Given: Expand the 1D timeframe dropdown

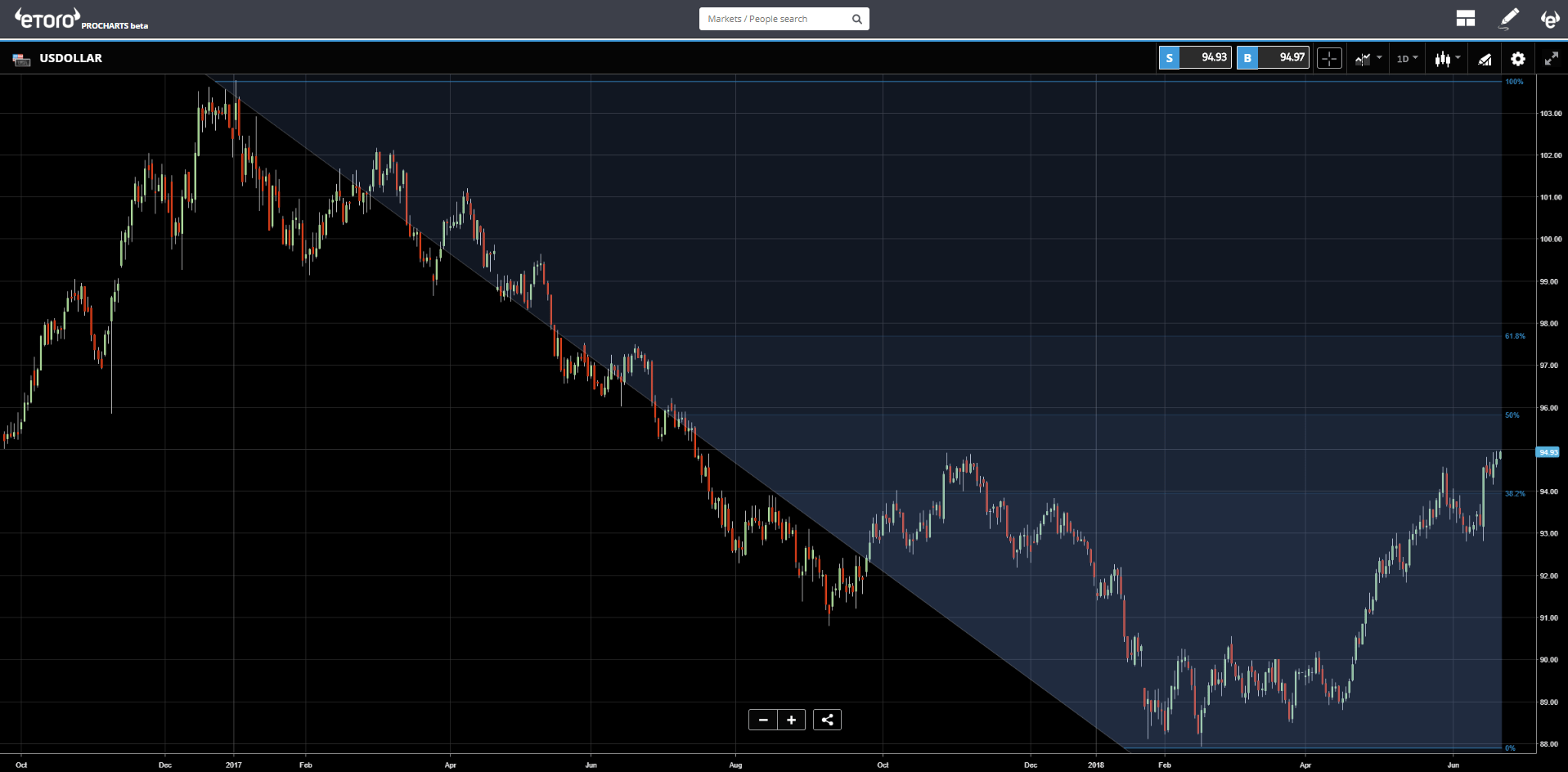Looking at the screenshot, I should [x=1407, y=58].
